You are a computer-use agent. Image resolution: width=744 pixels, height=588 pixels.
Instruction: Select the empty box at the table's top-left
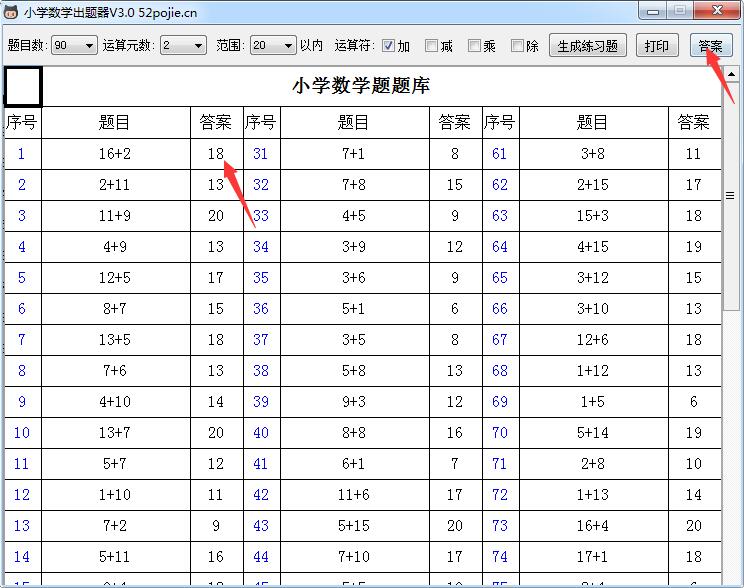pyautogui.click(x=23, y=87)
